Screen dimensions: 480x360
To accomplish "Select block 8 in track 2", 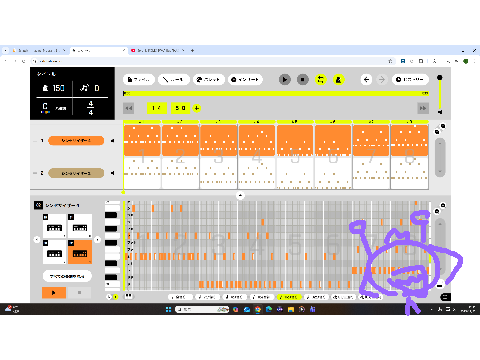I will click(x=409, y=173).
